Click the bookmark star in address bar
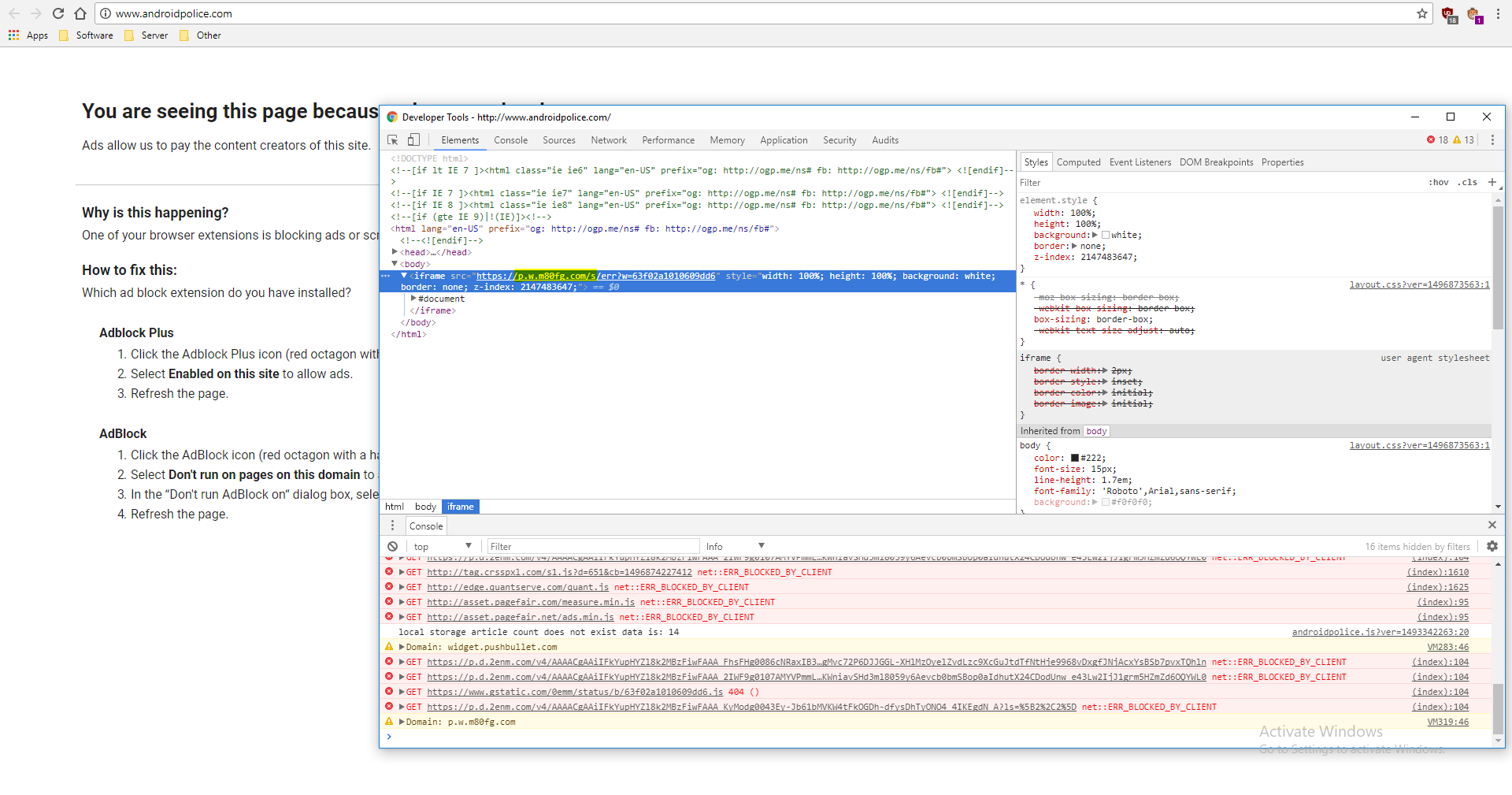 point(1421,13)
